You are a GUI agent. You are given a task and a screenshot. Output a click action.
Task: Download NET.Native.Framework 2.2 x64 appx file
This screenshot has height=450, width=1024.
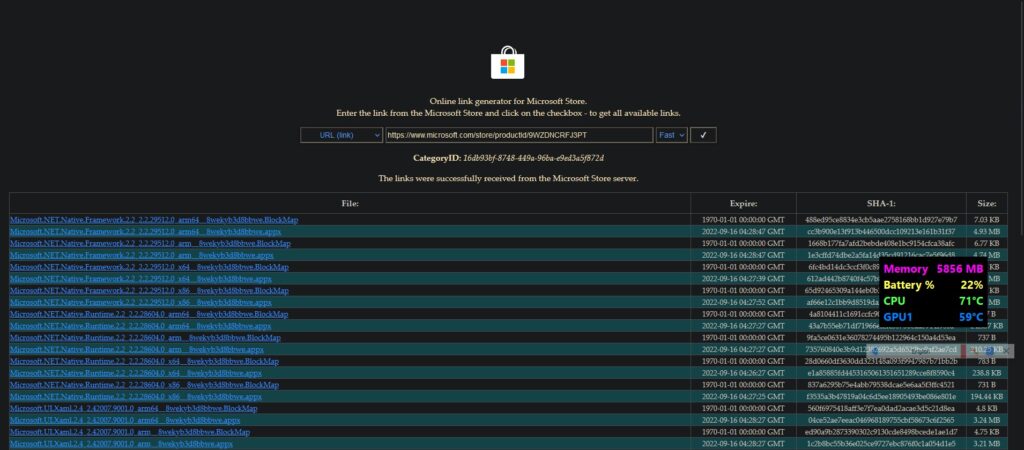(x=140, y=279)
